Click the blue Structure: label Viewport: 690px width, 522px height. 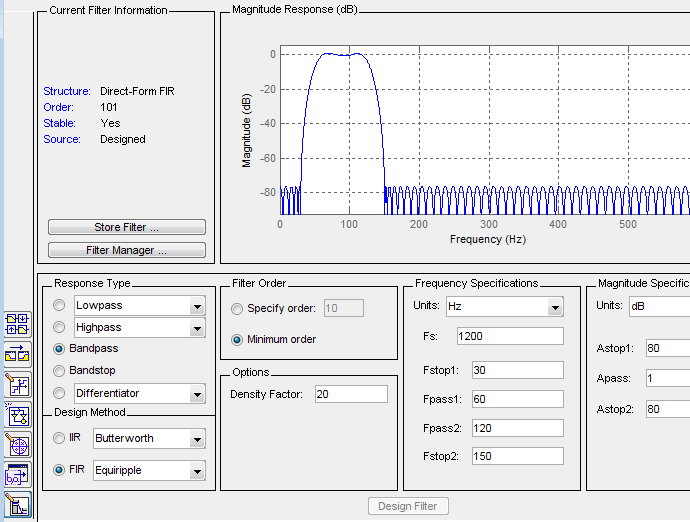coord(67,91)
